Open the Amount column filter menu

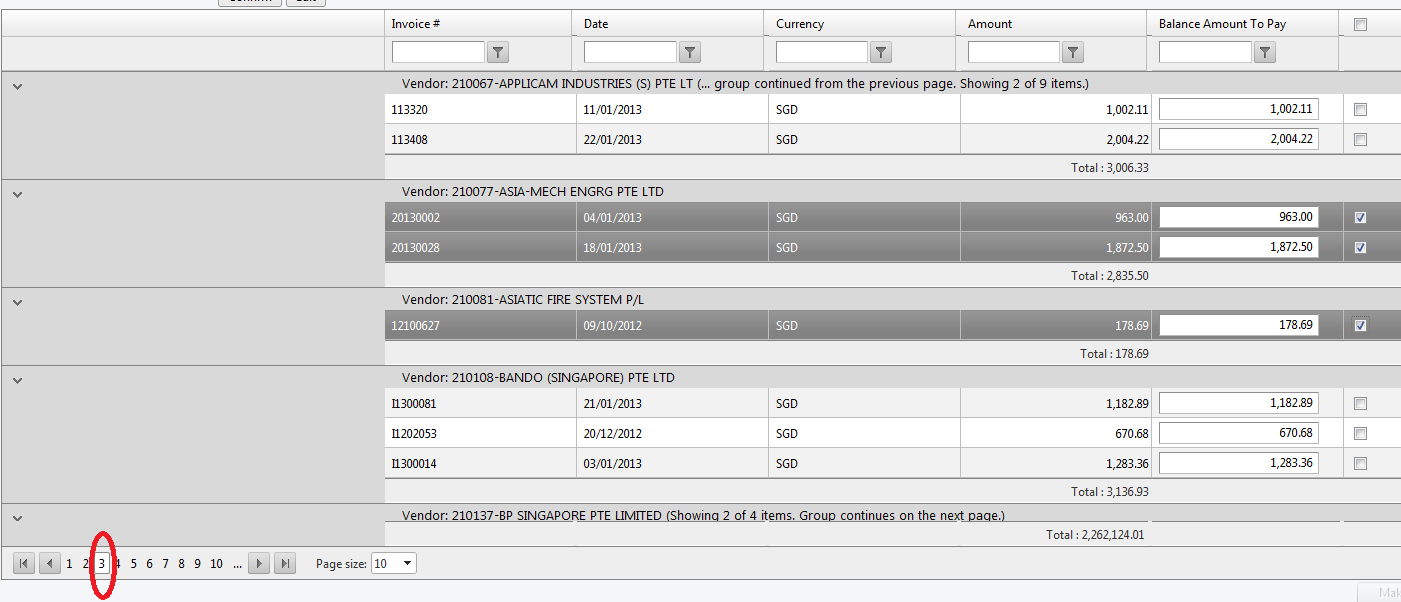pyautogui.click(x=1073, y=53)
